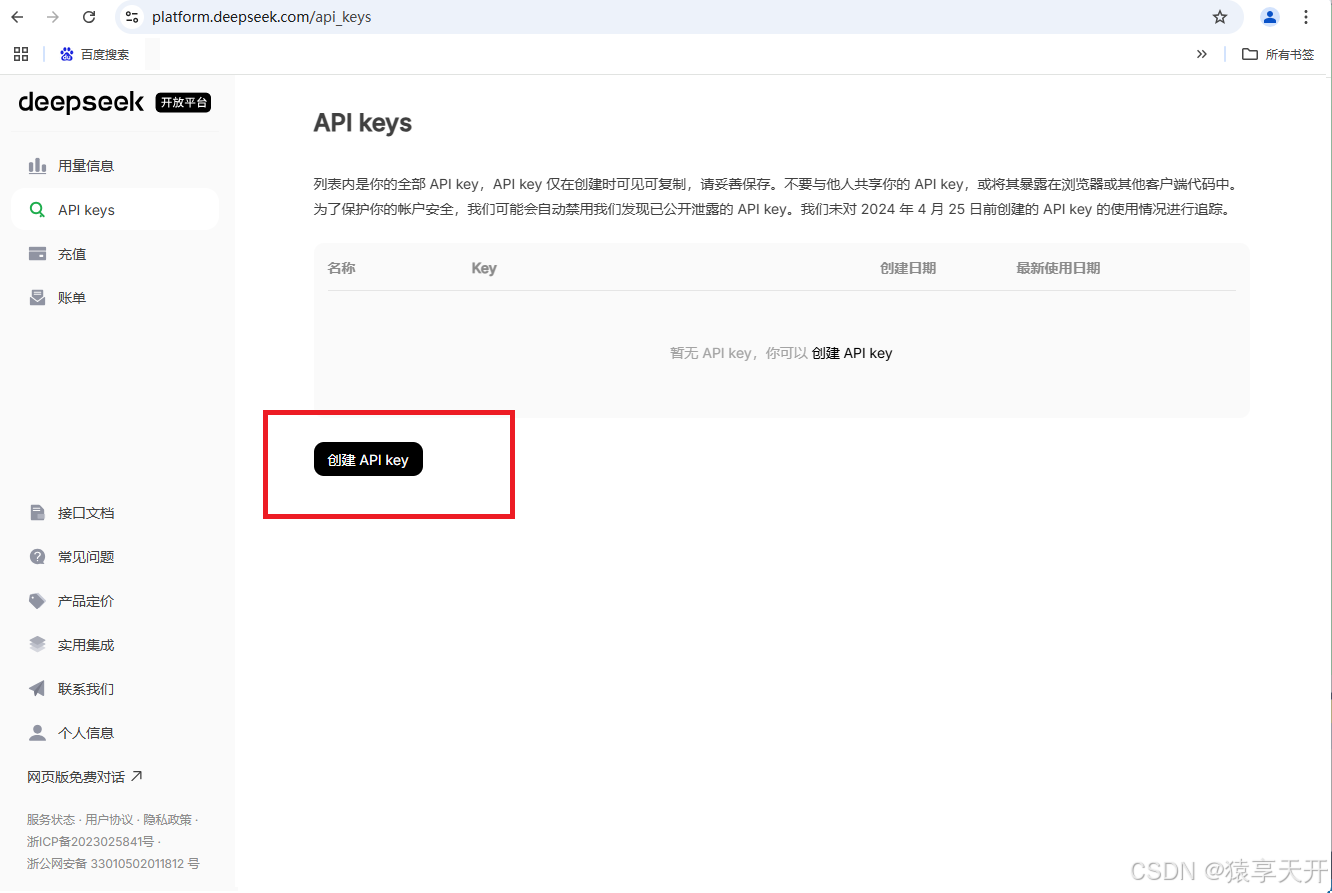1332x893 pixels.
Task: Open the 个人信息 person icon
Action: pos(37,732)
